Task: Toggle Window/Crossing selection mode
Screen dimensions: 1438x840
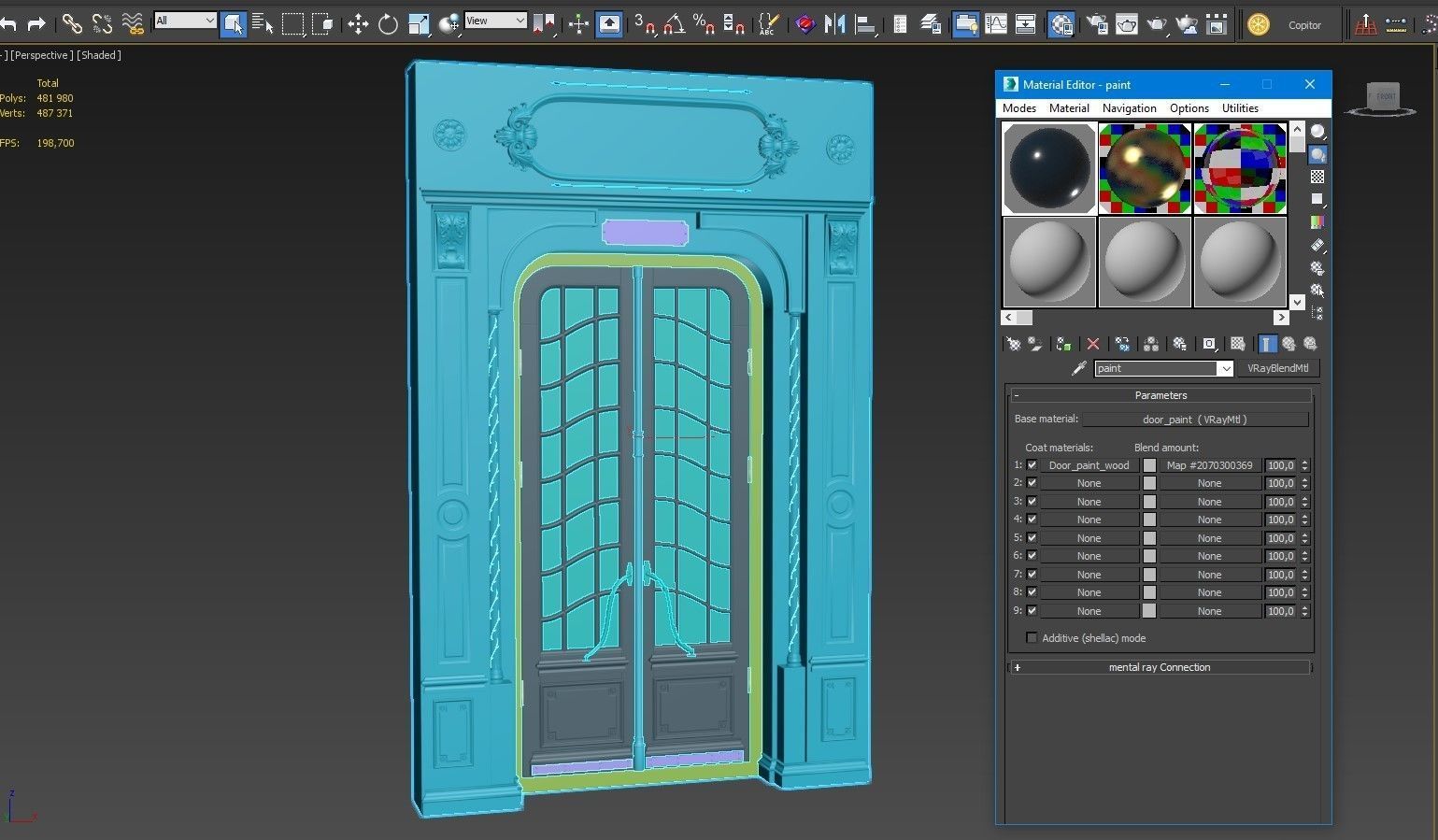Action: (x=323, y=24)
